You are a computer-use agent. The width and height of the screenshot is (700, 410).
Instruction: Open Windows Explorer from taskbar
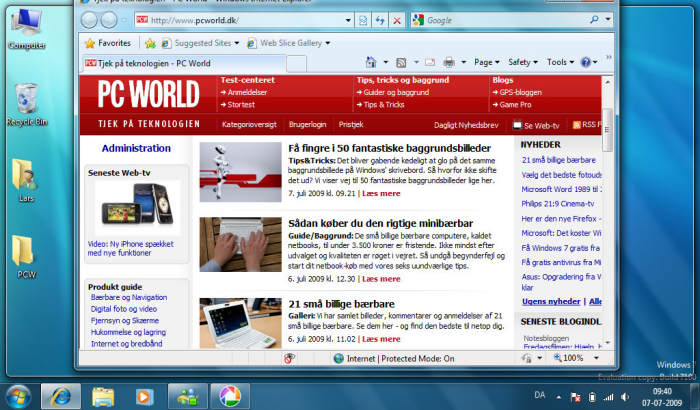103,396
